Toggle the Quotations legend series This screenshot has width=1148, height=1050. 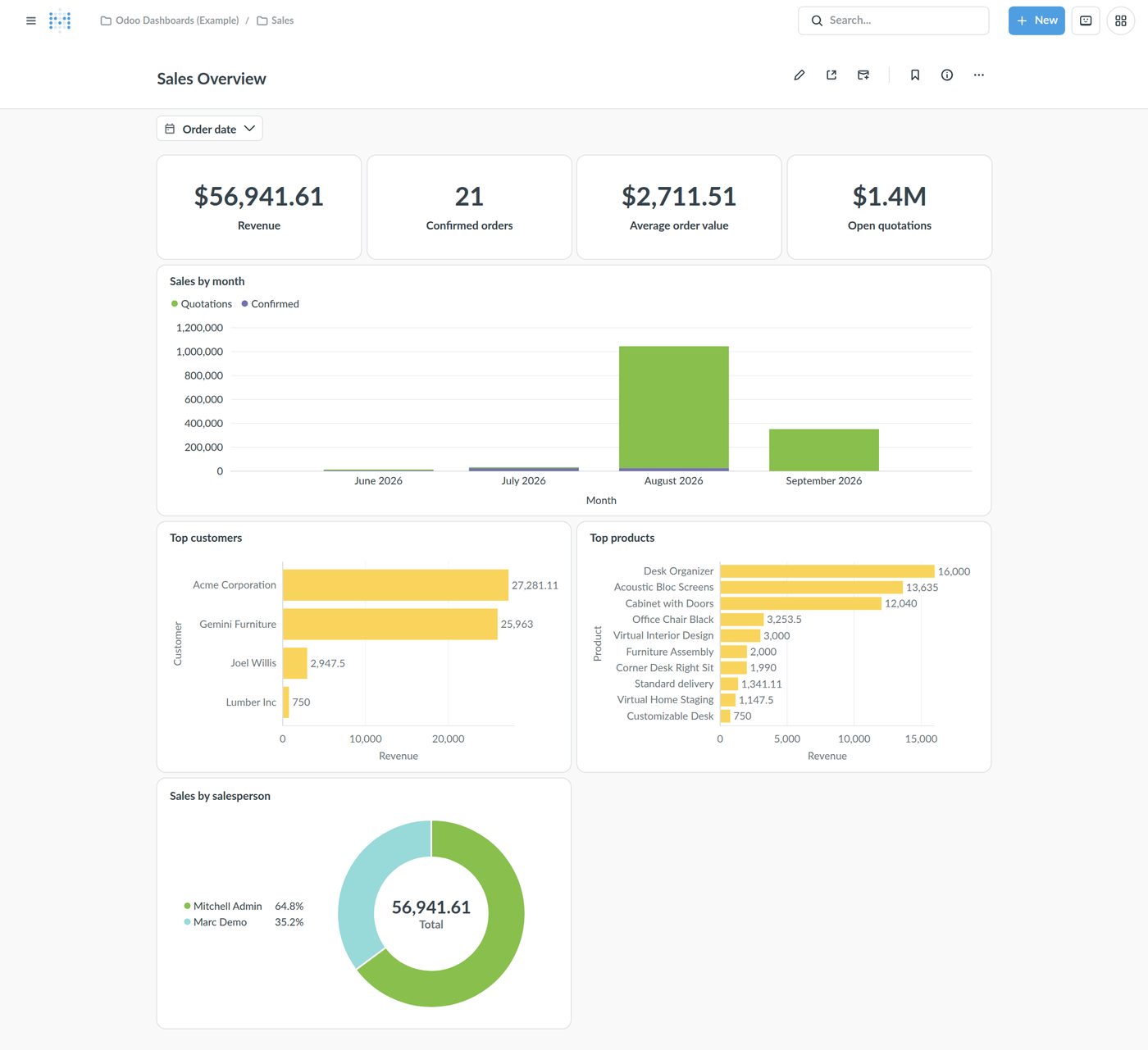coord(202,304)
